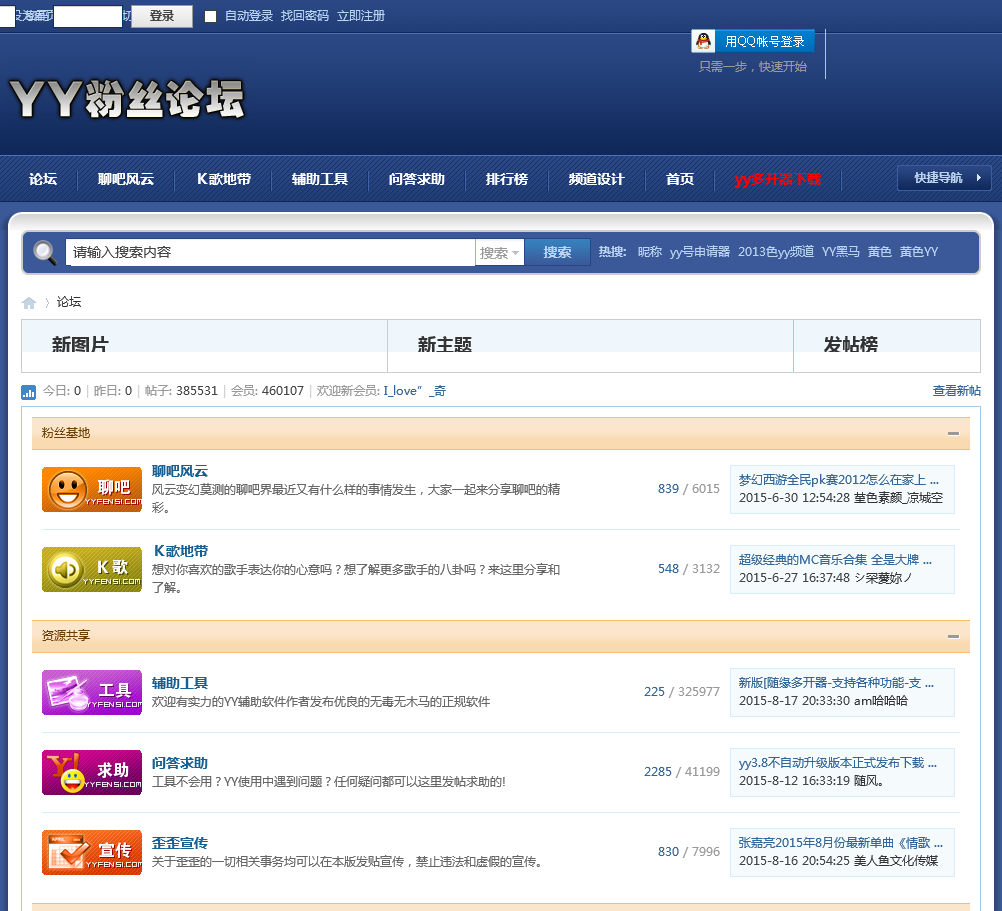Open the 歪歪宣传 forum title link
The image size is (1002, 911).
180,843
